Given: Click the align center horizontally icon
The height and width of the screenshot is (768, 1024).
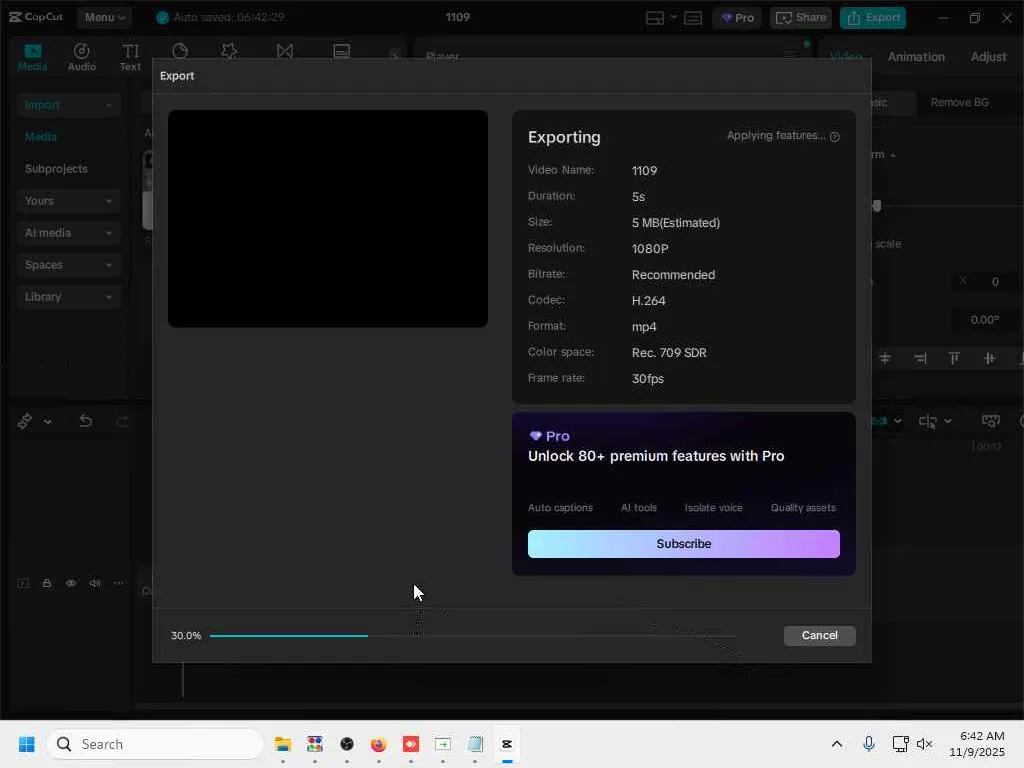Looking at the screenshot, I should [885, 358].
